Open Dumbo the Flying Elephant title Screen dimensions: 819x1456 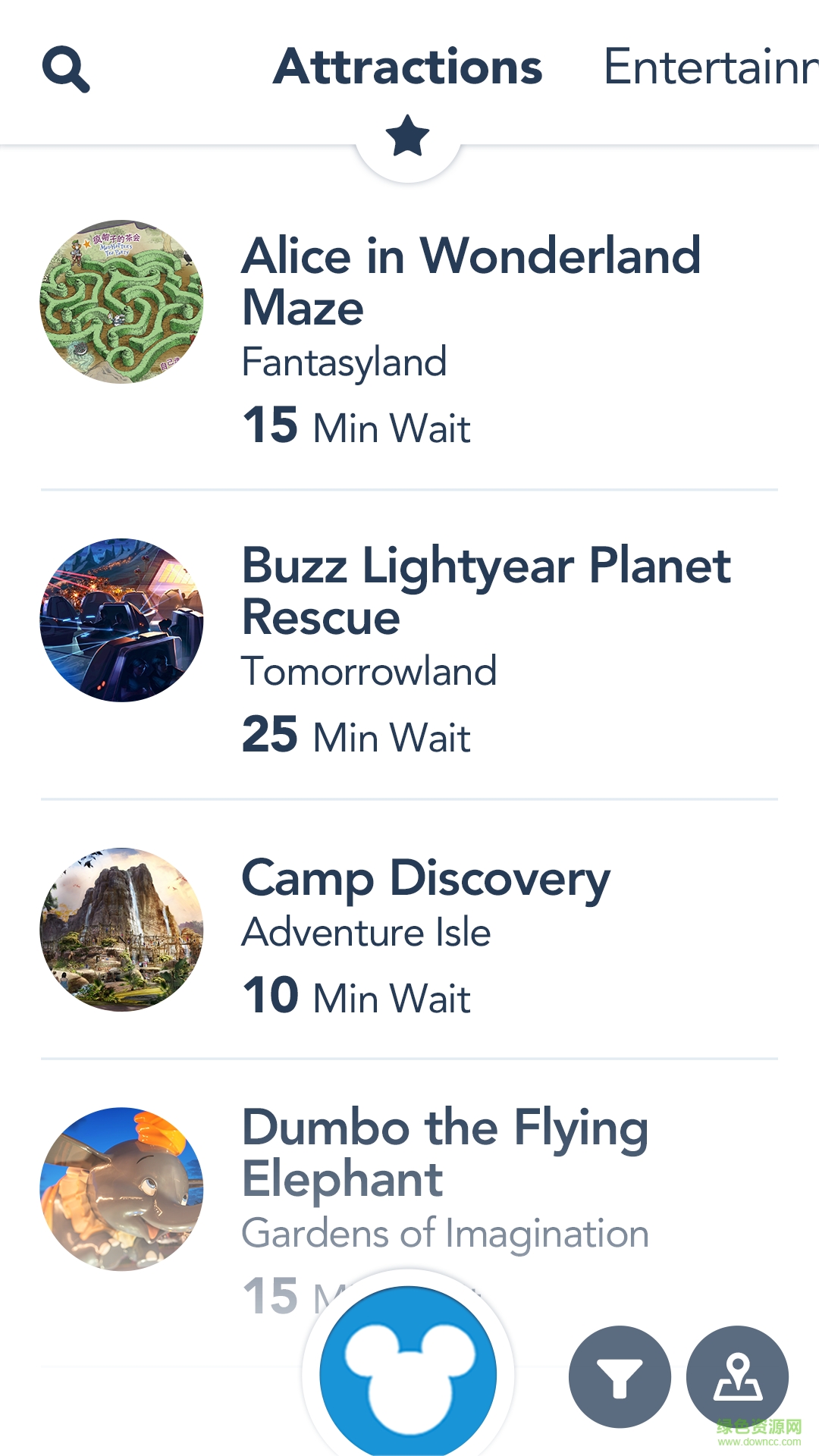445,1153
